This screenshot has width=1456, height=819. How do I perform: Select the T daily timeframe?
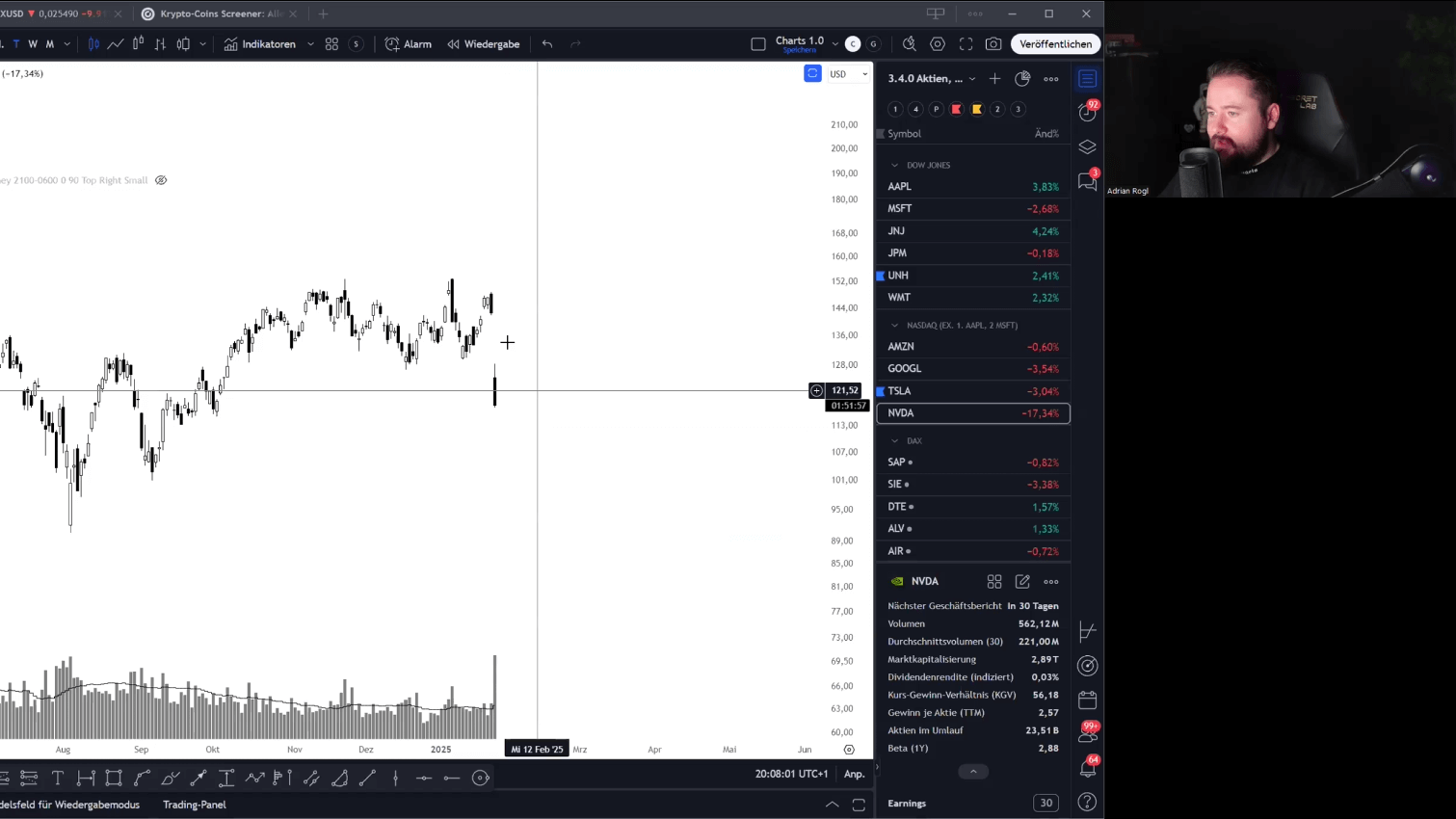click(x=16, y=44)
